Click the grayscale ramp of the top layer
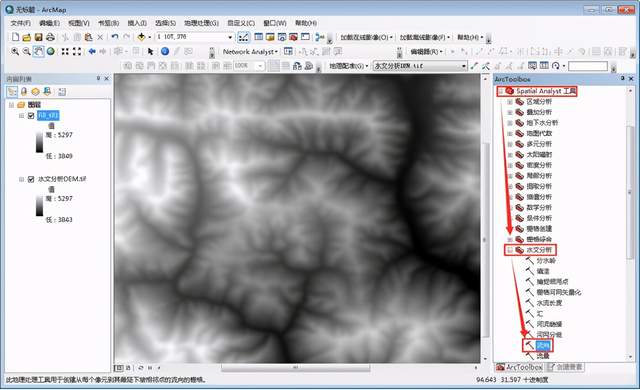 tap(40, 142)
